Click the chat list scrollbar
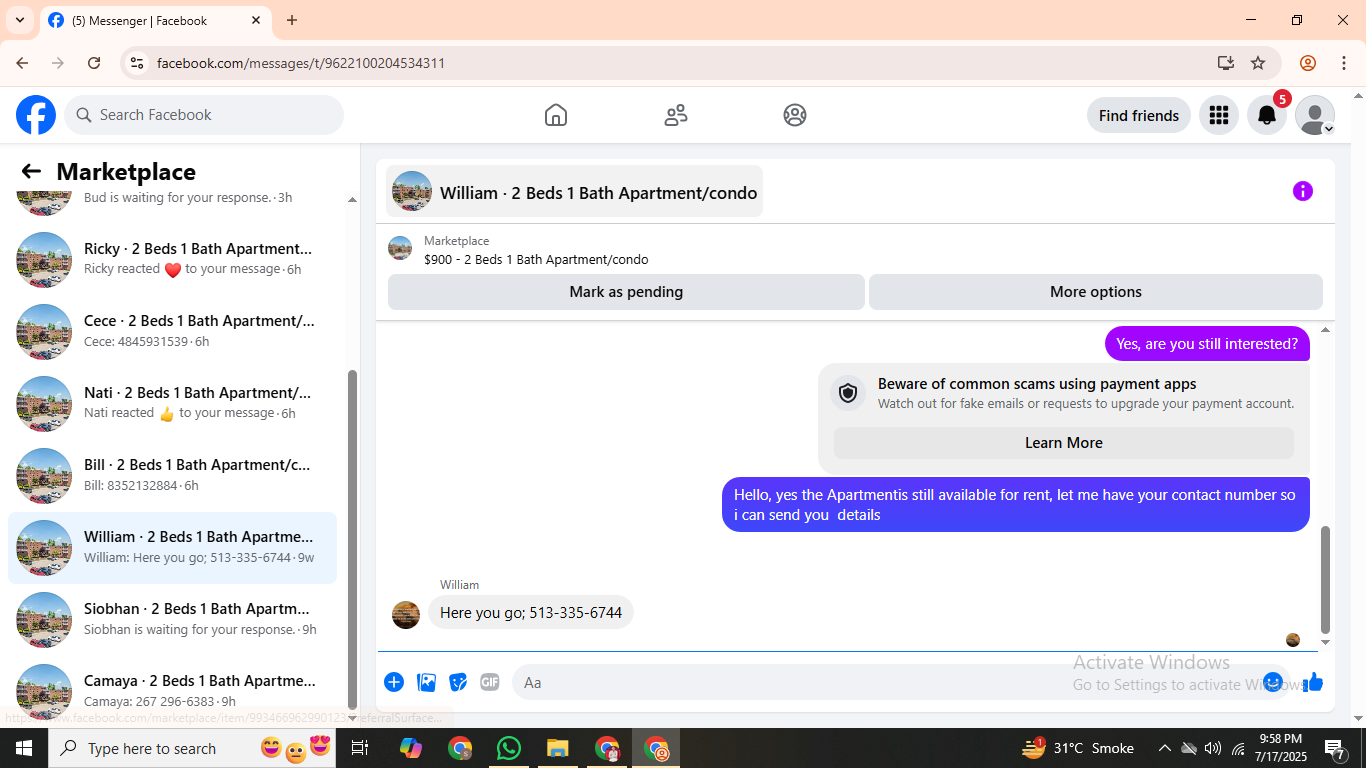This screenshot has width=1366, height=768. 352,540
